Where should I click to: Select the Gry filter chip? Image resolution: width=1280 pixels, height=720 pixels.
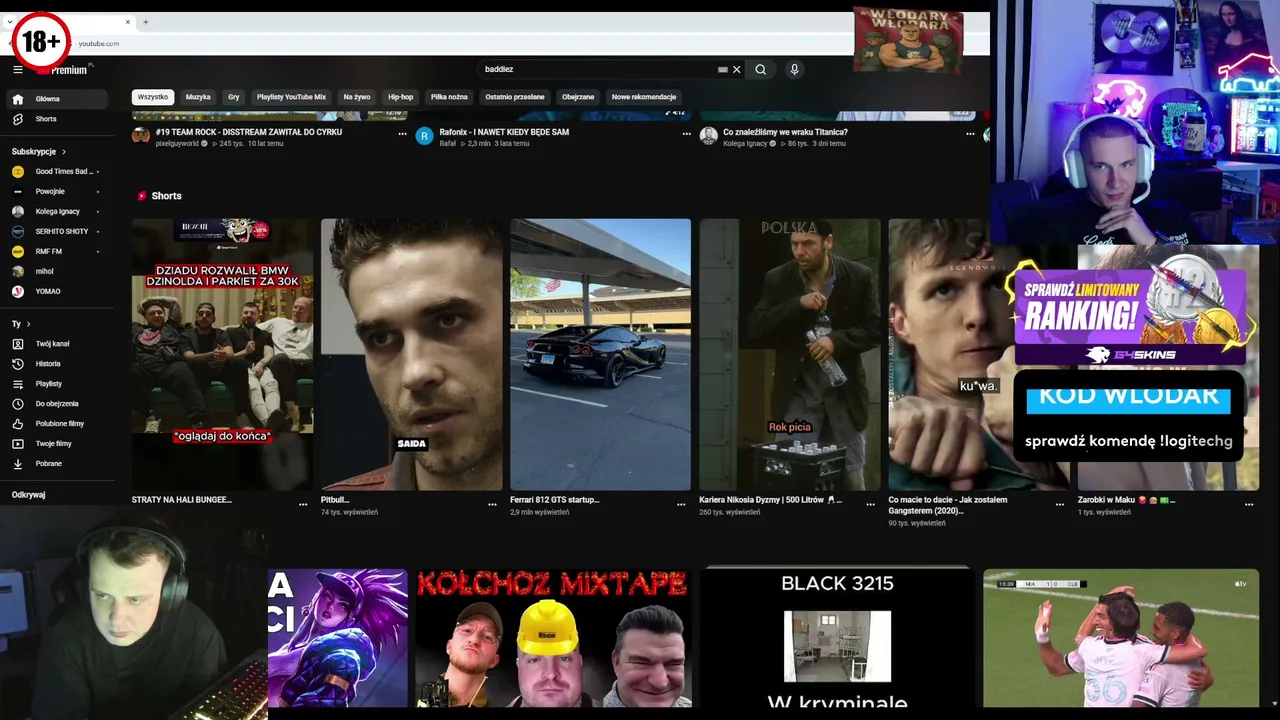pos(234,97)
